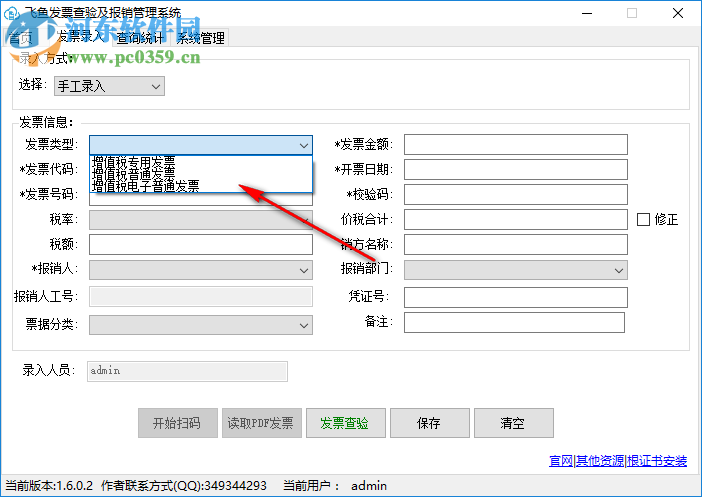702x497 pixels.
Task: Switch to the 发票录入 tab
Action: pos(81,36)
